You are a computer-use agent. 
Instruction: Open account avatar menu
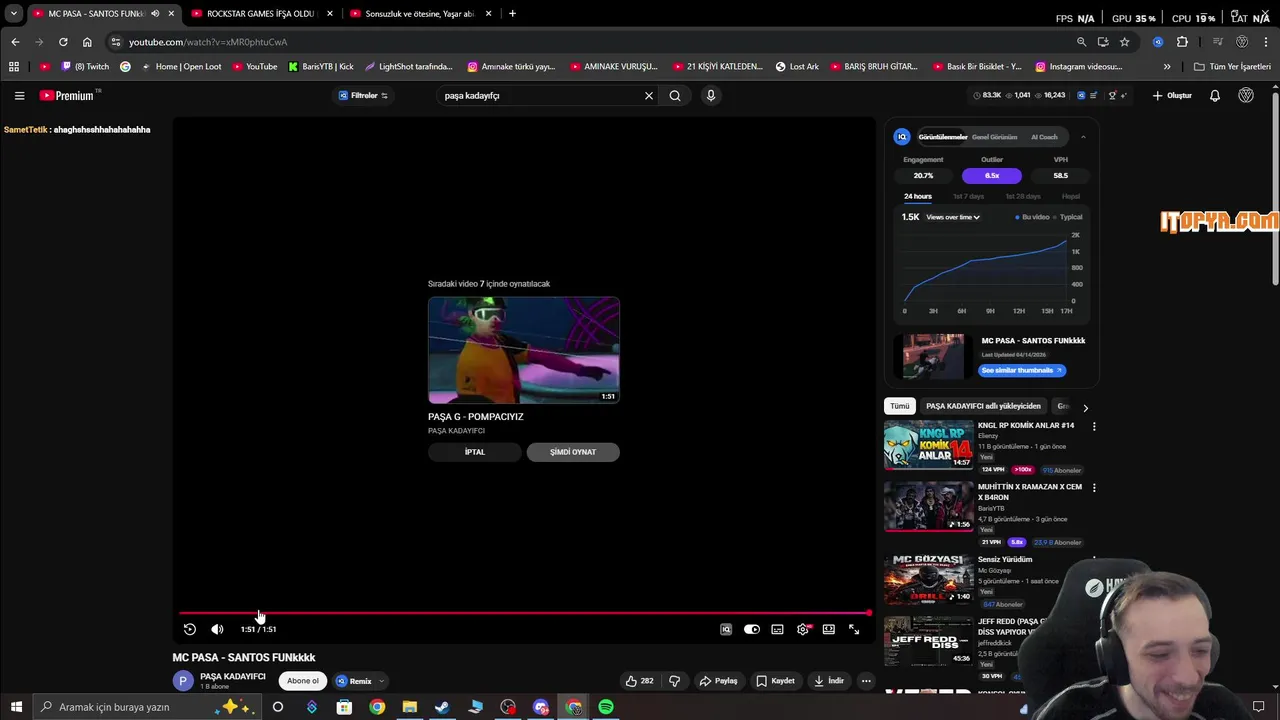pyautogui.click(x=1246, y=96)
